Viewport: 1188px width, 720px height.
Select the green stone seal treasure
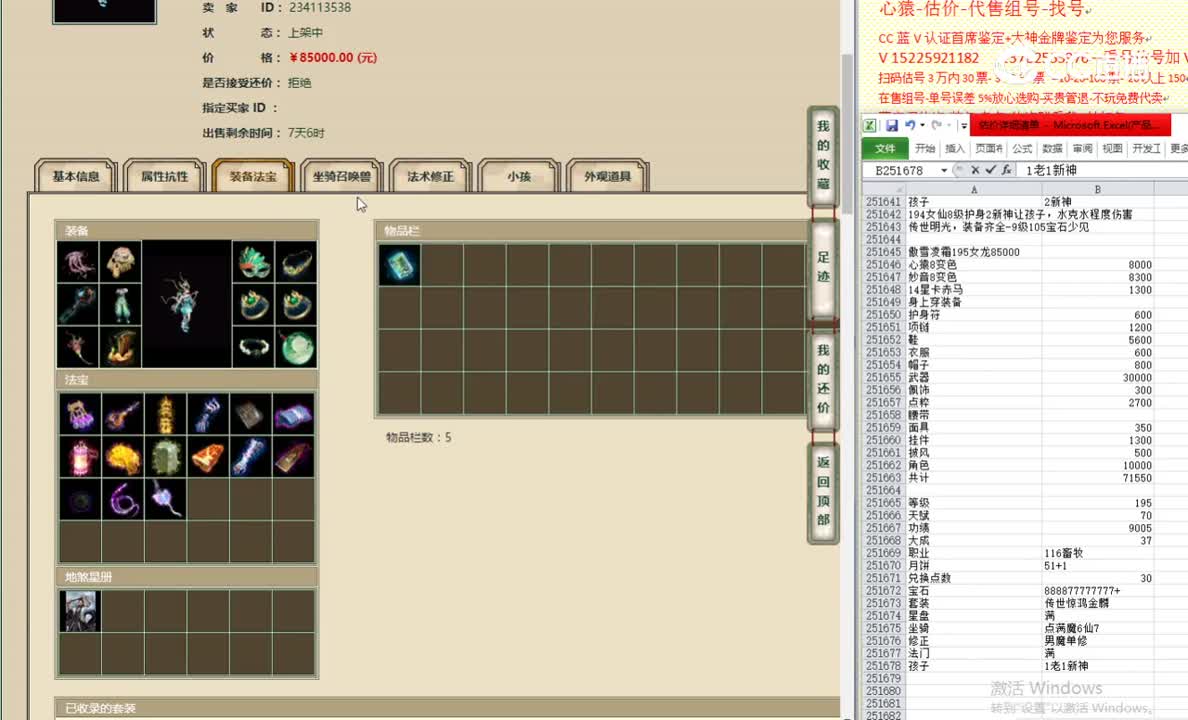pos(165,456)
